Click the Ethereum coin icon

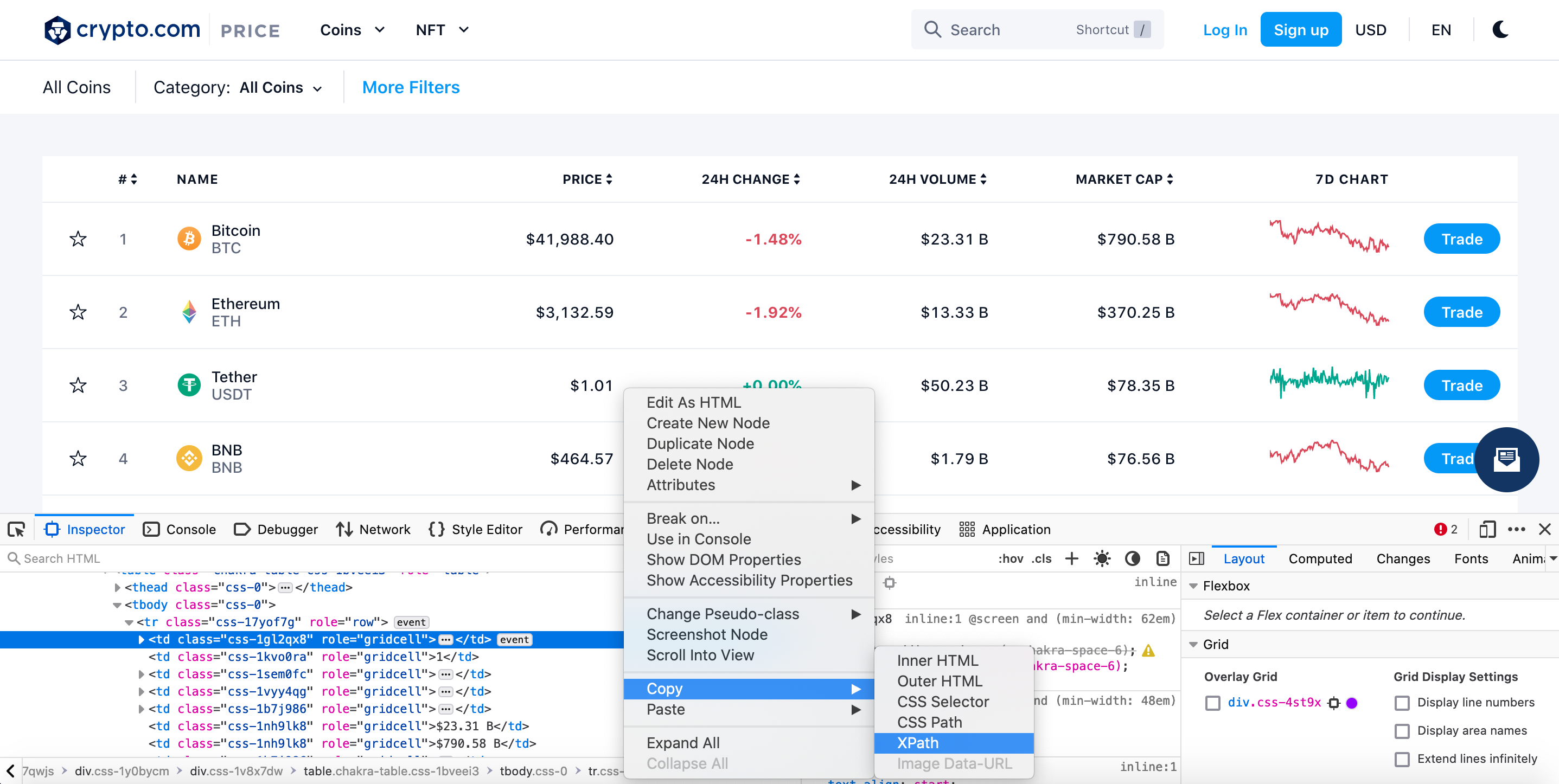click(189, 312)
